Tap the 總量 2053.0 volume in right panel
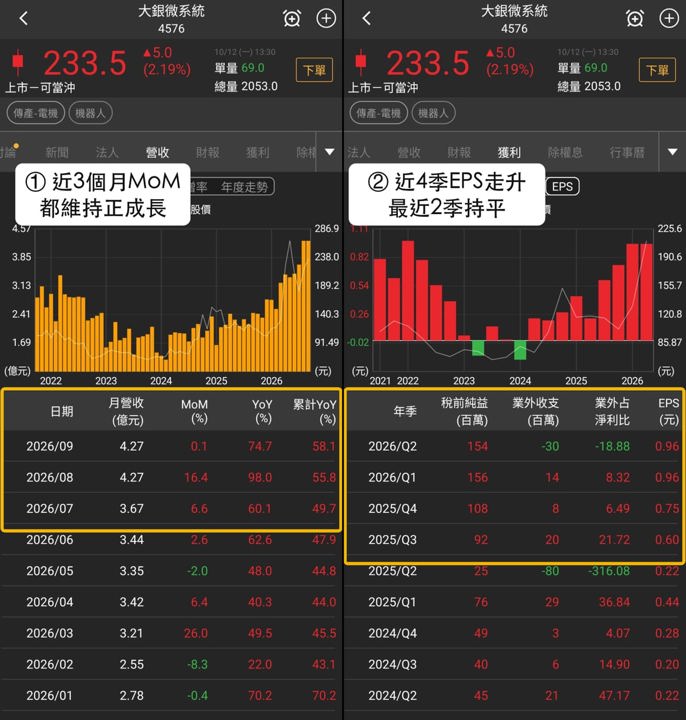The image size is (686, 720). [589, 86]
